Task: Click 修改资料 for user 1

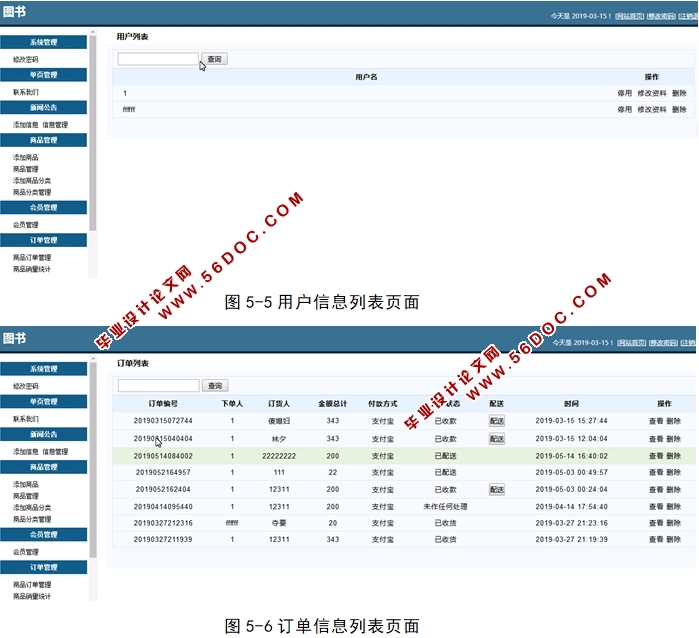Action: [x=651, y=93]
